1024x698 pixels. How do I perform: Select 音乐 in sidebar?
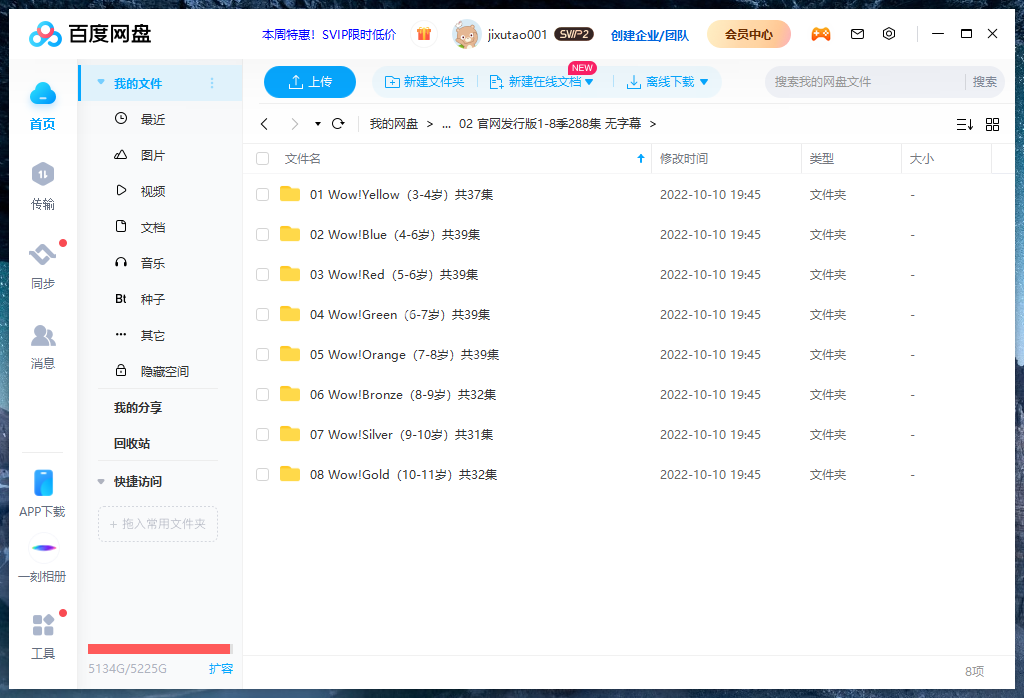(x=160, y=262)
